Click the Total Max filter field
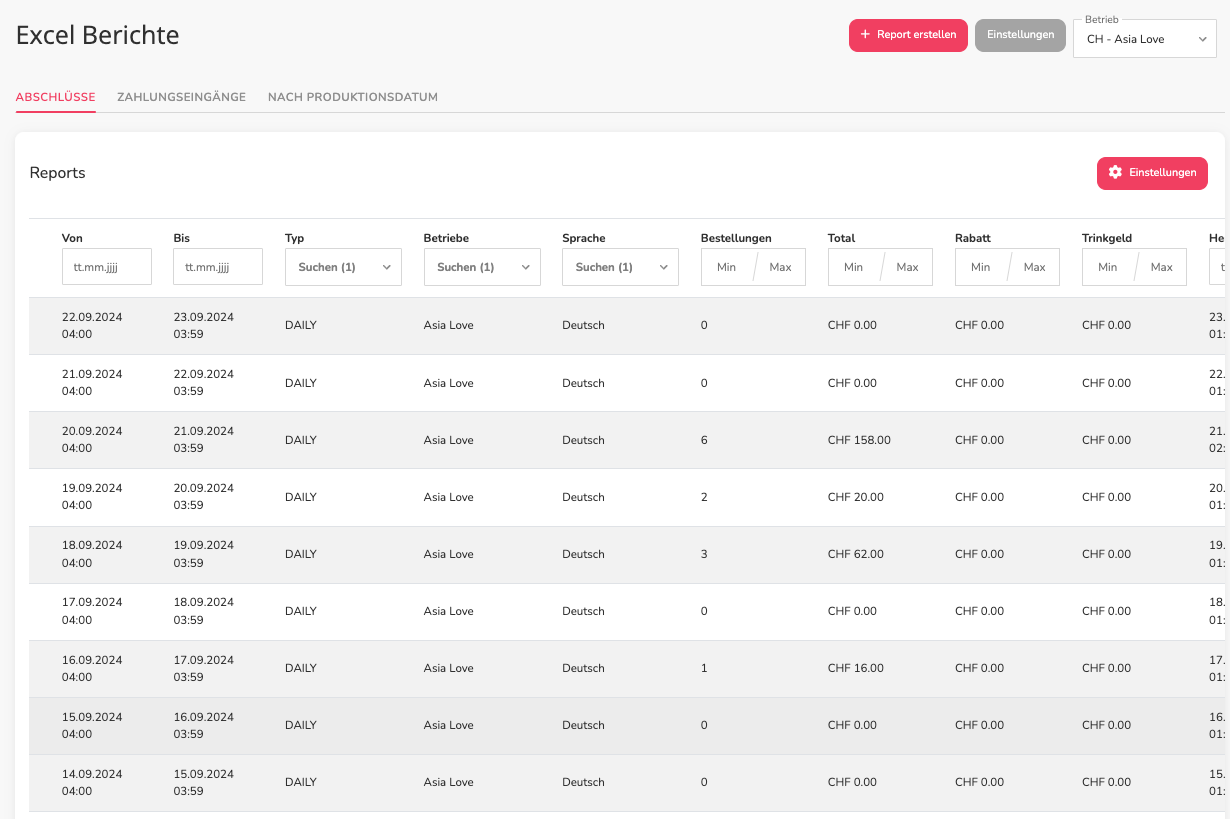 pos(907,267)
